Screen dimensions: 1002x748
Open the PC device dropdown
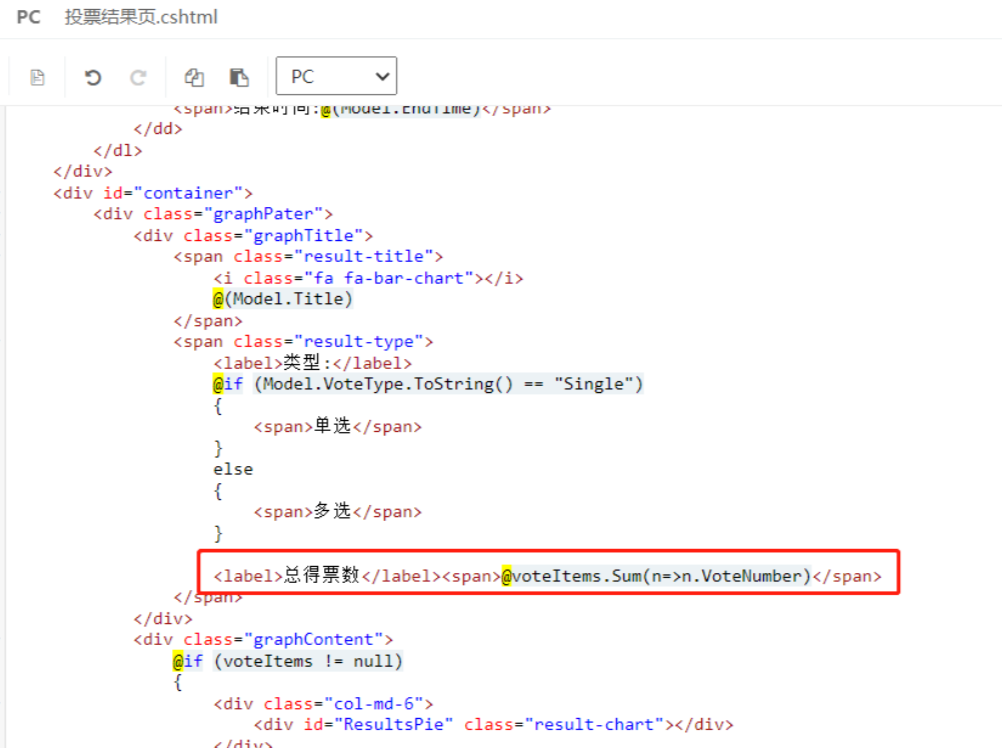[x=336, y=76]
